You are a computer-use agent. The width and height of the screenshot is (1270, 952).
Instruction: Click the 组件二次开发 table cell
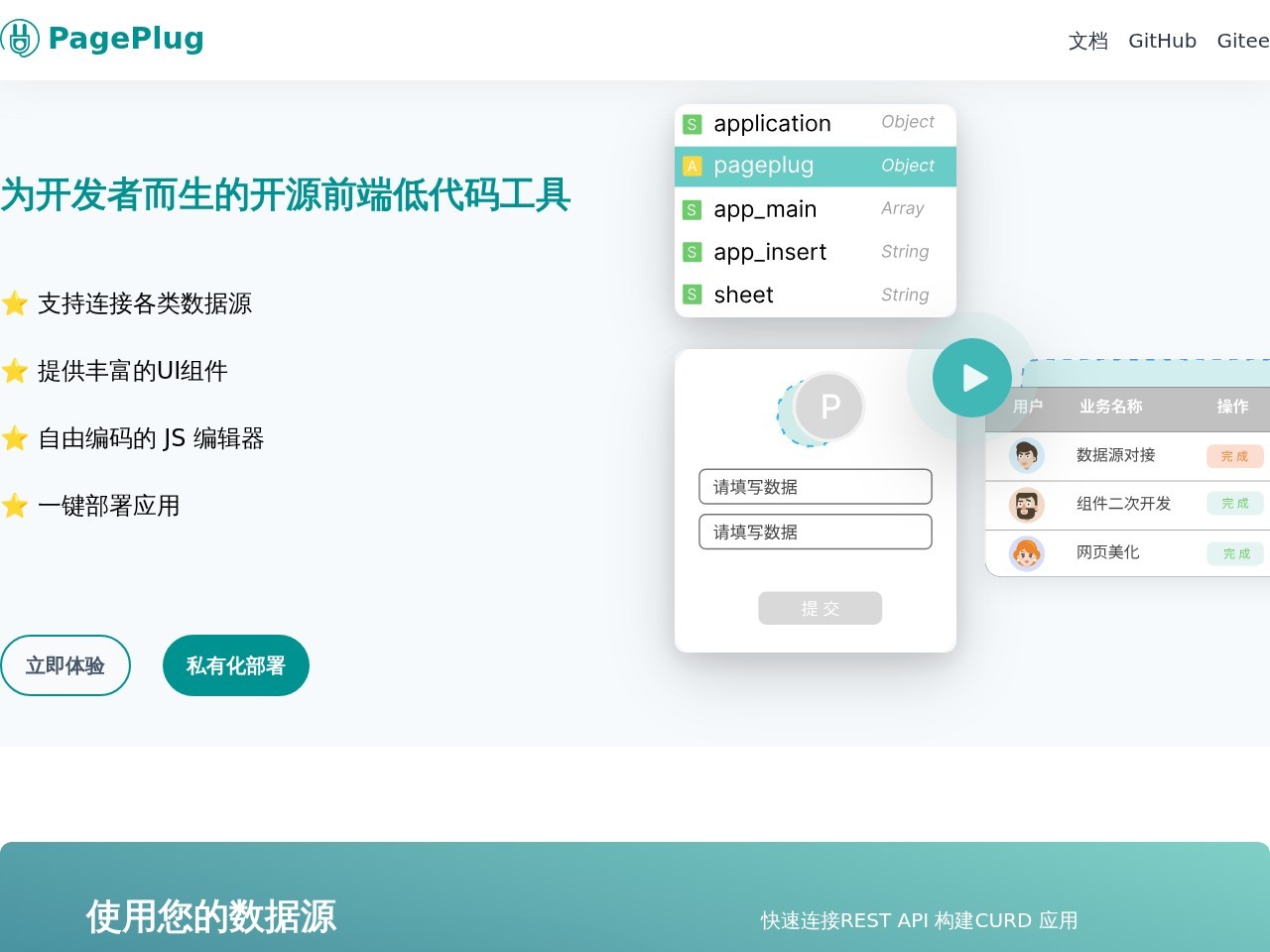pyautogui.click(x=1124, y=504)
